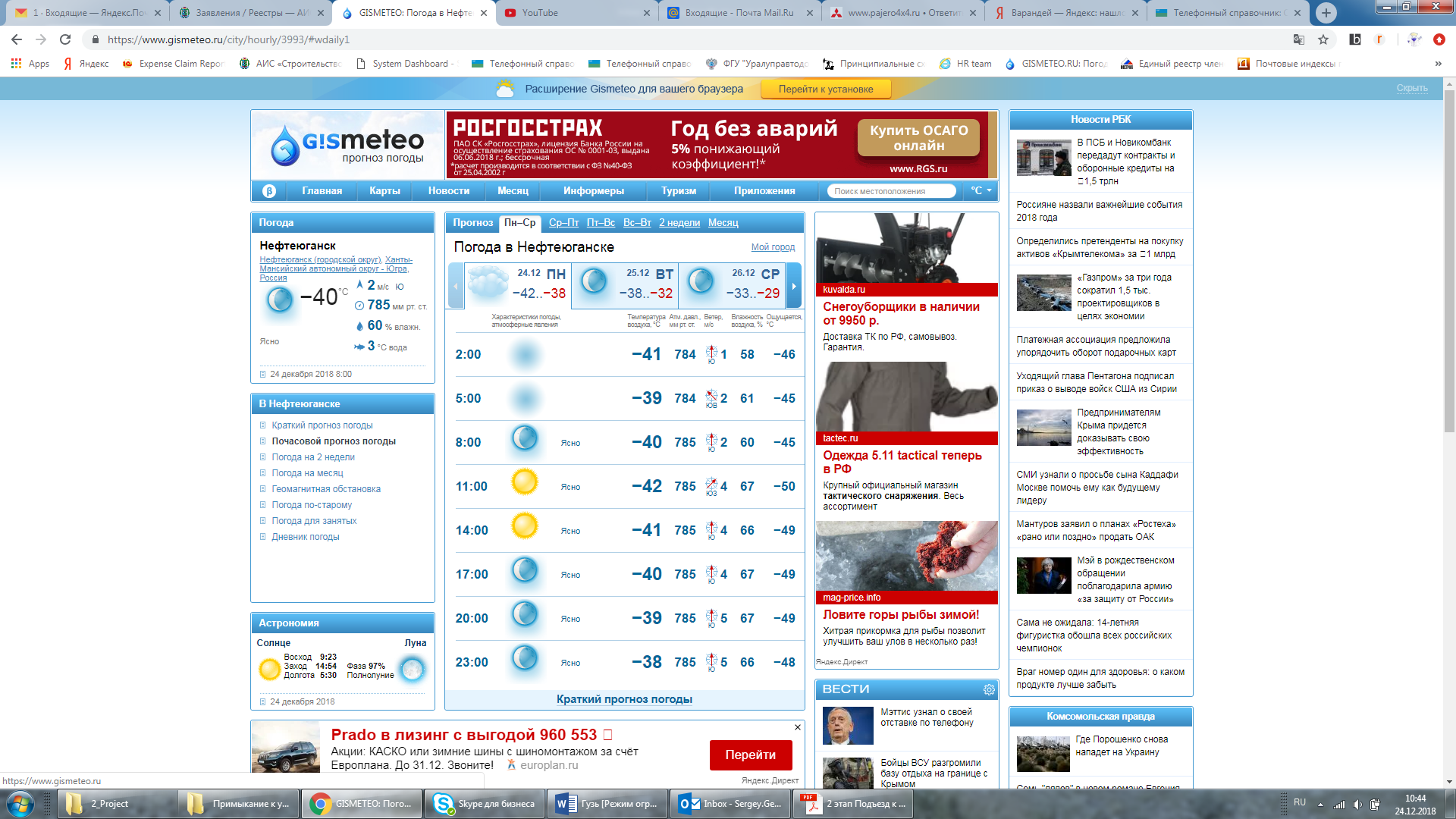Image resolution: width=1456 pixels, height=819 pixels.
Task: Click Chrome's reload page icon
Action: [x=65, y=39]
